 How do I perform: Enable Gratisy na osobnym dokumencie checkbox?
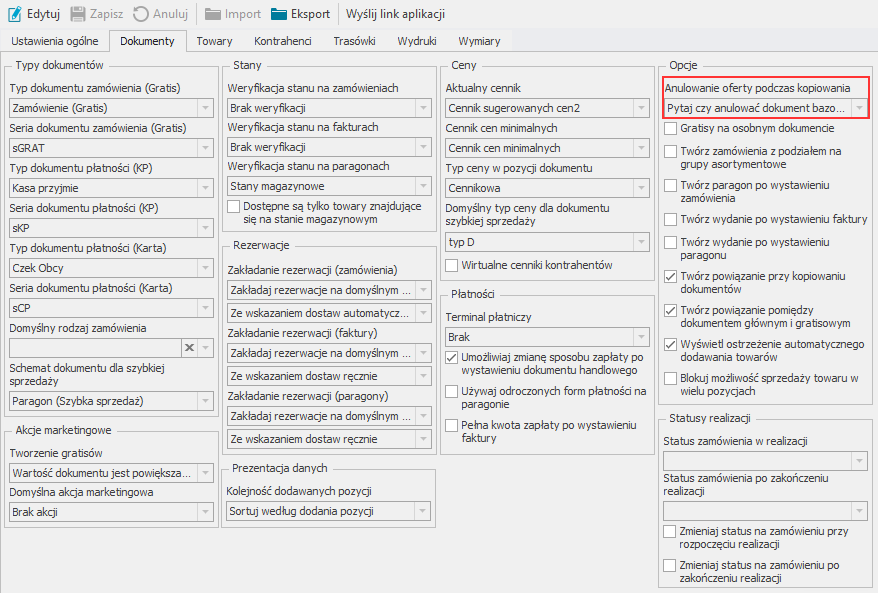coord(671,129)
